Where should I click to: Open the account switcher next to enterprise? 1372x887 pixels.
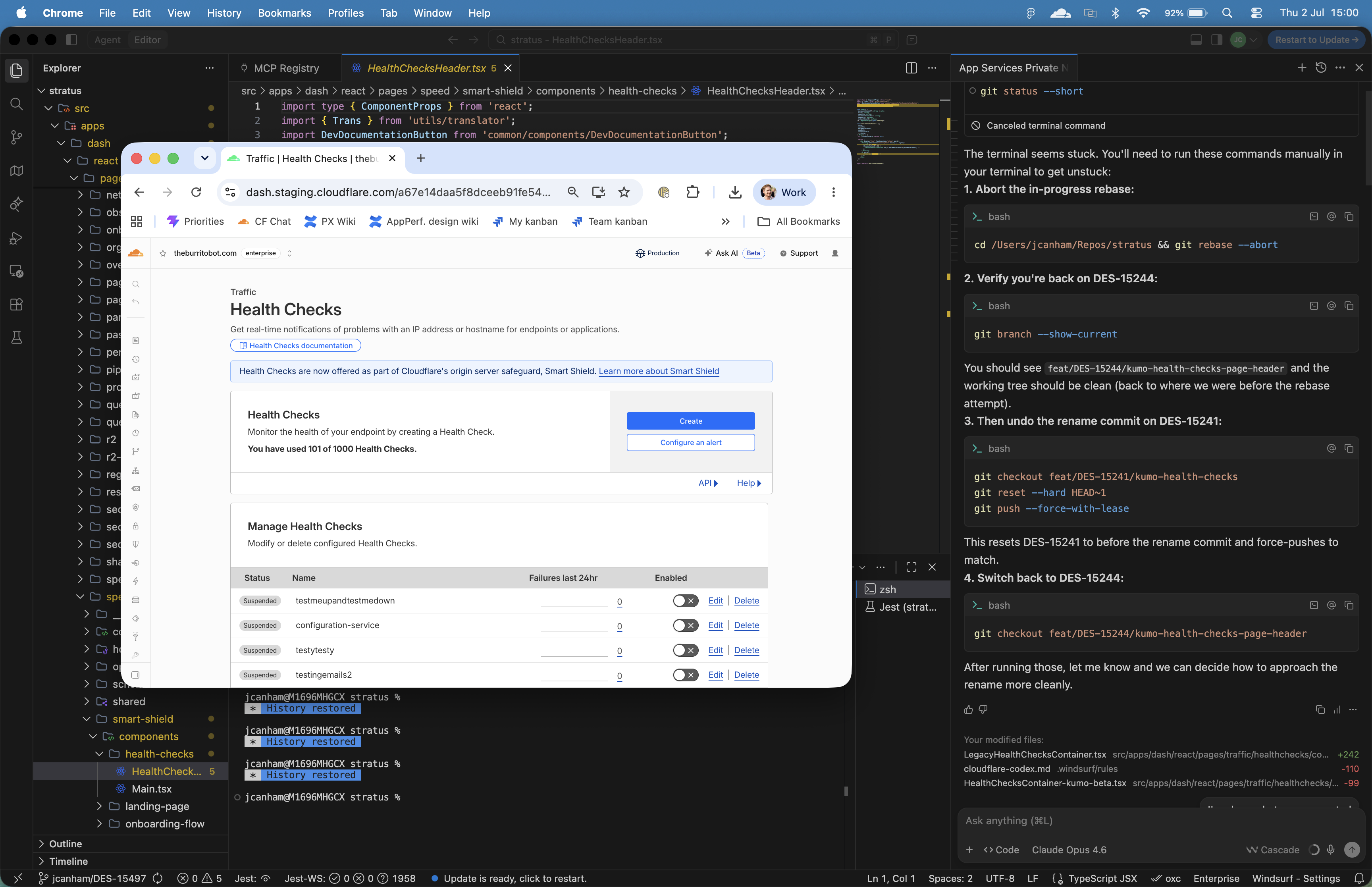(289, 253)
